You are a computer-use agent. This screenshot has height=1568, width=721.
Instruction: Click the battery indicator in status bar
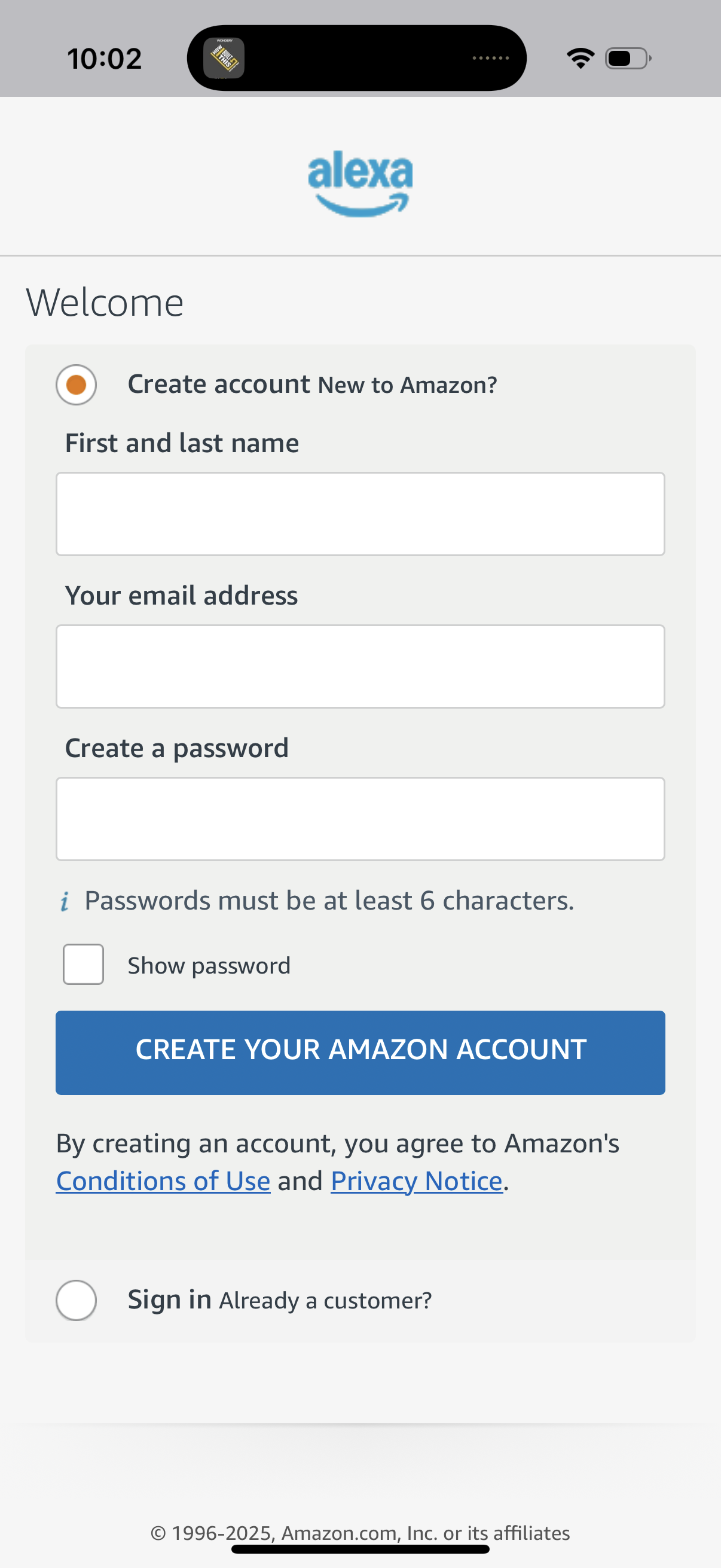(x=625, y=57)
